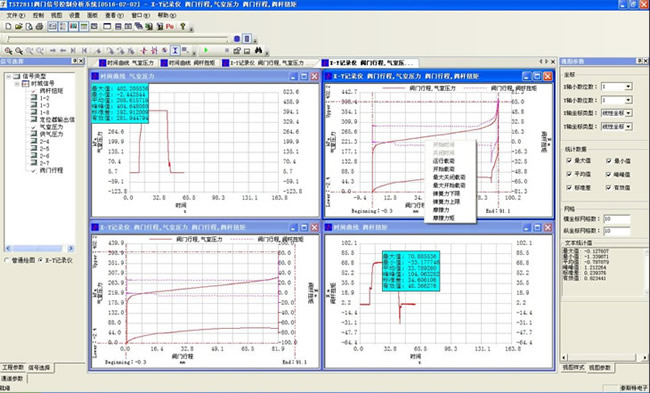Click the open folder icon
The width and height of the screenshot is (650, 393).
(19, 27)
